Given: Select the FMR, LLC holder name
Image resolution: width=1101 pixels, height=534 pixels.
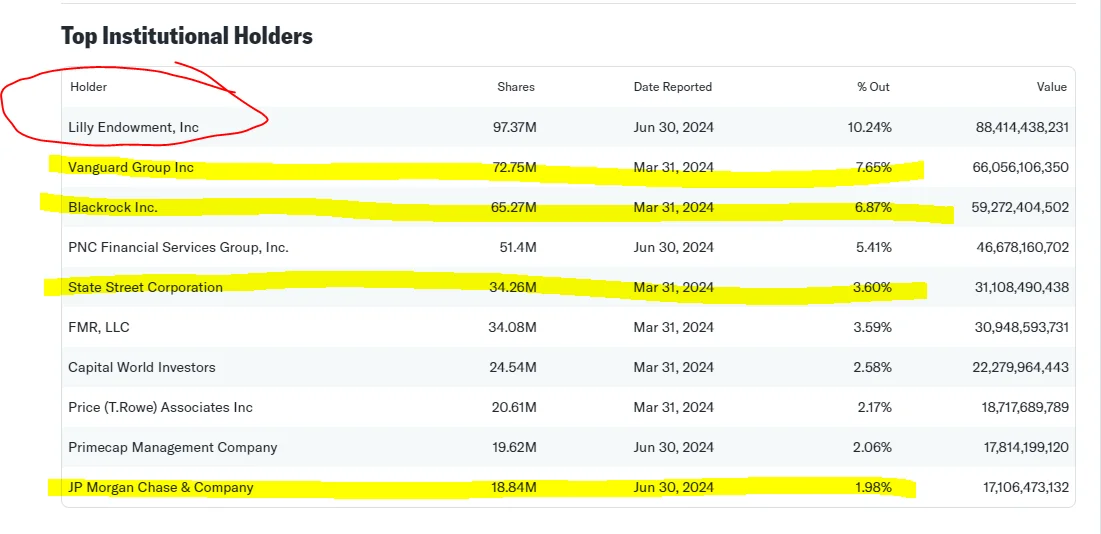Looking at the screenshot, I should point(99,328).
